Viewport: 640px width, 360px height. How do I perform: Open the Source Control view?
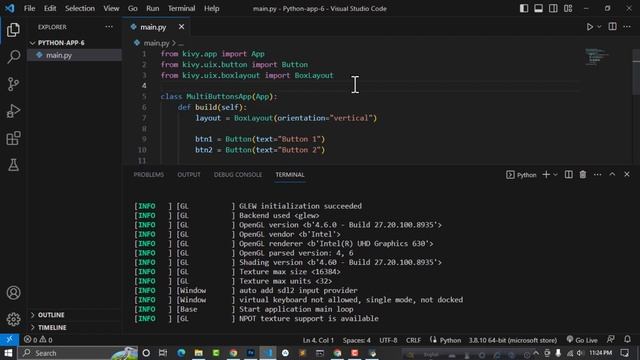13,84
